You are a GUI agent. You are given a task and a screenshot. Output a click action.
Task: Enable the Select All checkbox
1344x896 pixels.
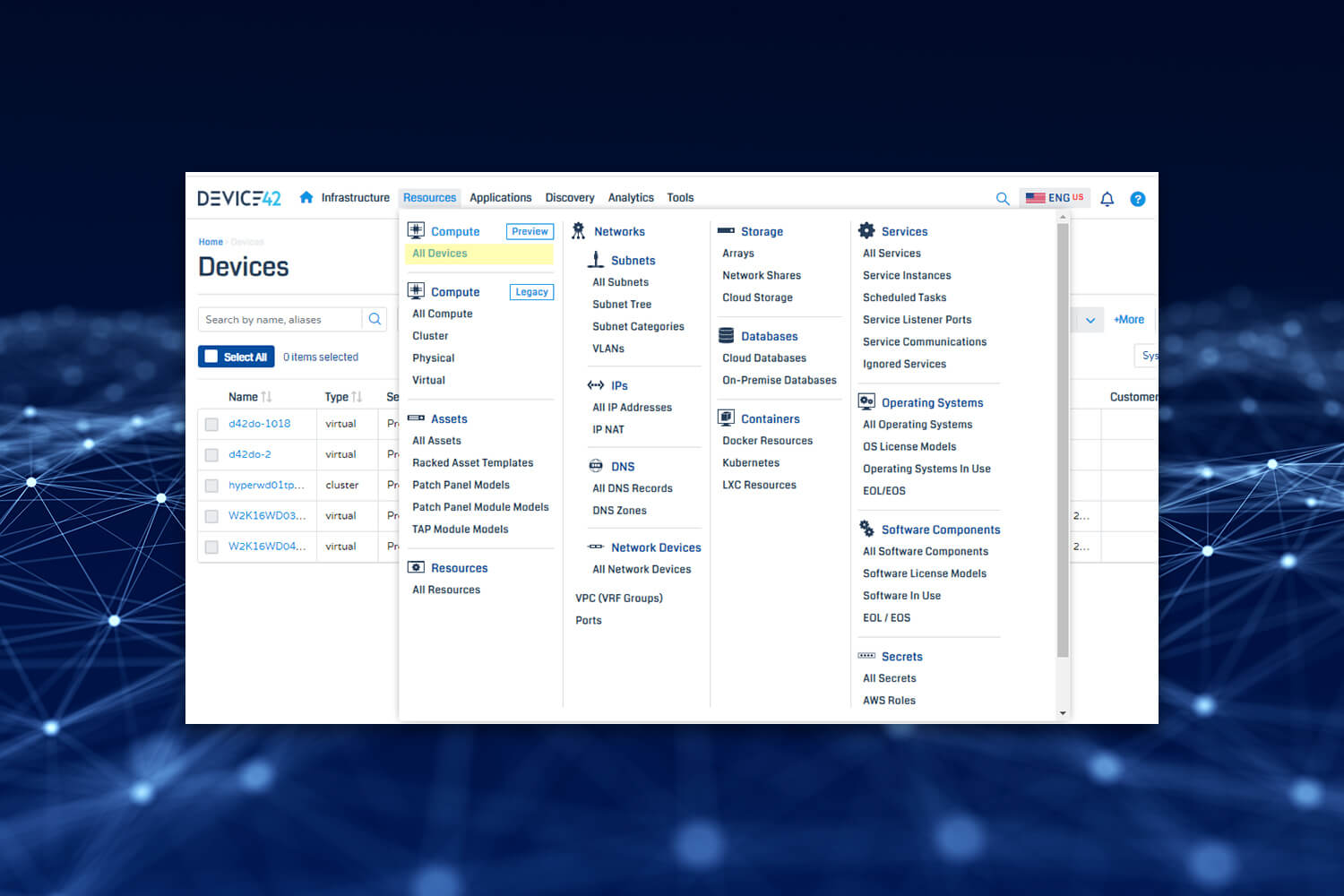click(211, 356)
